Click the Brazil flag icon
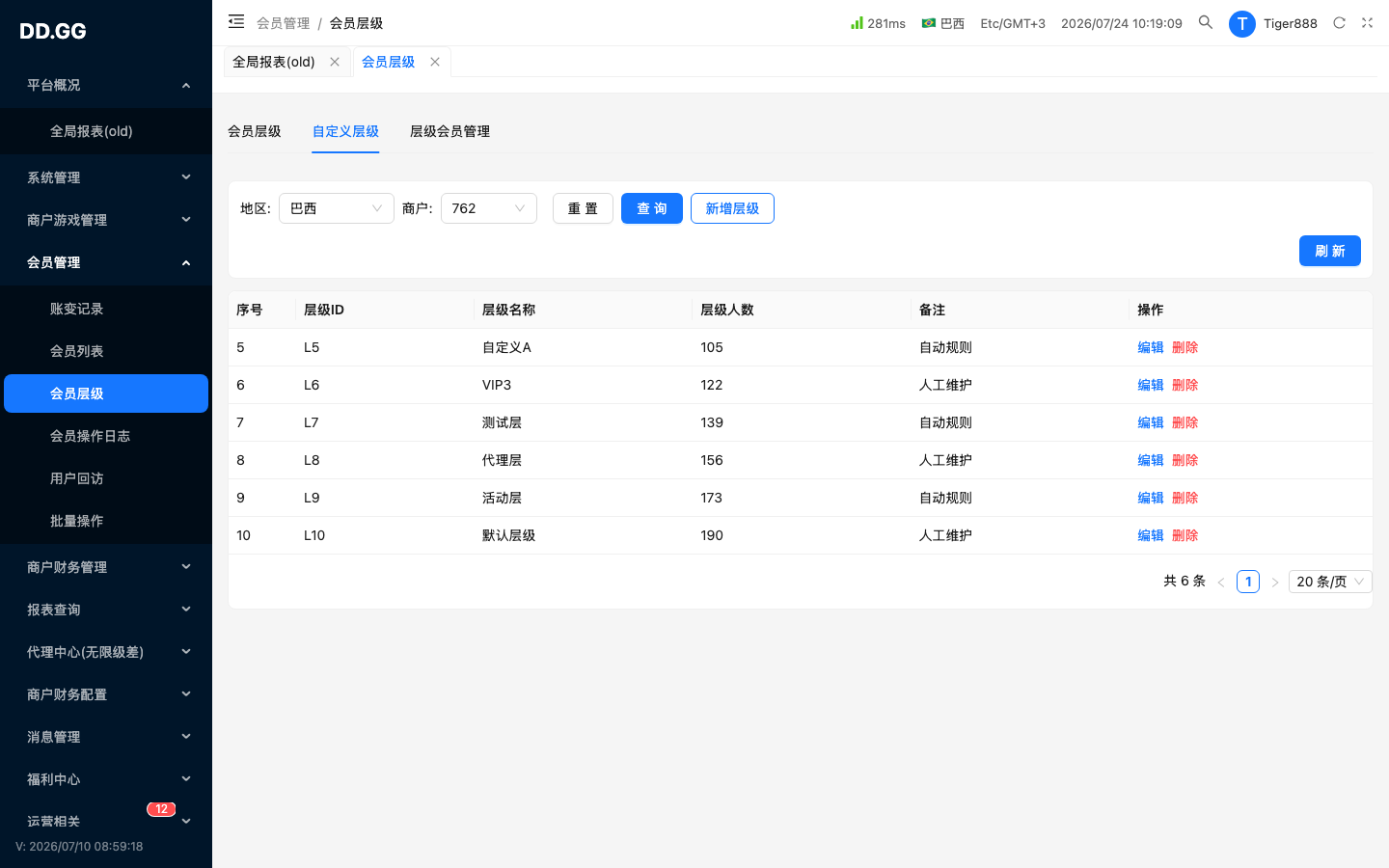Viewport: 1389px width, 868px height. [928, 22]
